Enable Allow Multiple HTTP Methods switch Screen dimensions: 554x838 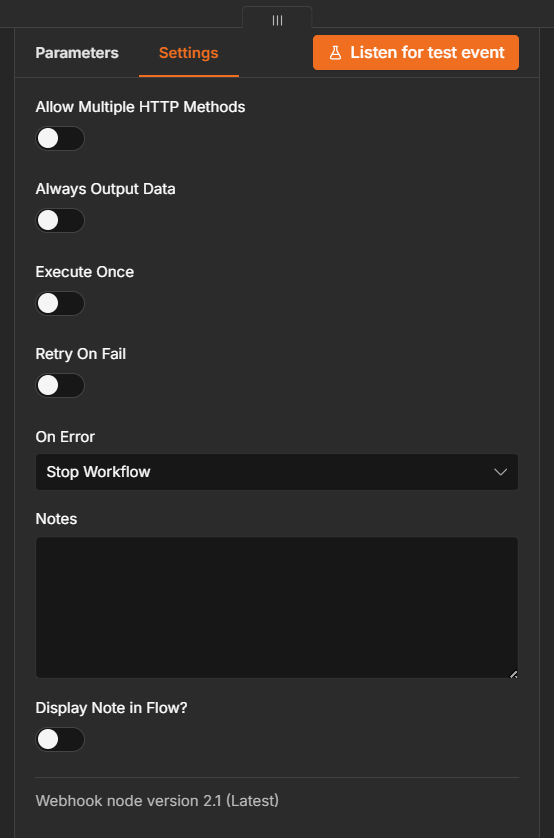click(60, 138)
